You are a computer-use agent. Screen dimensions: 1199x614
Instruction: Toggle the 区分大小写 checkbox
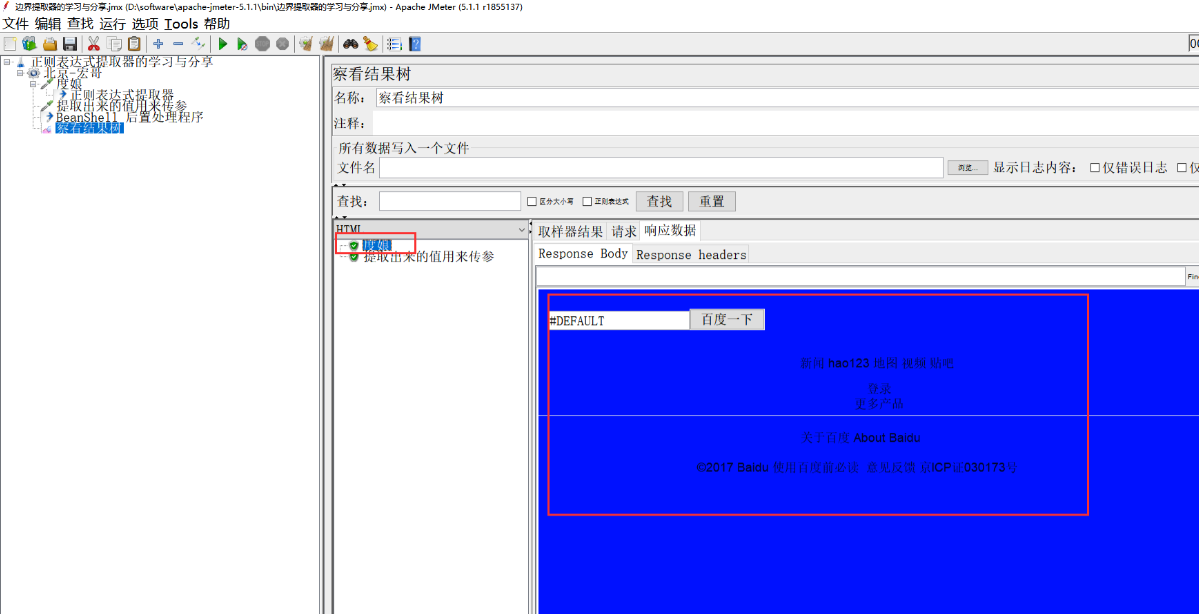click(x=532, y=202)
